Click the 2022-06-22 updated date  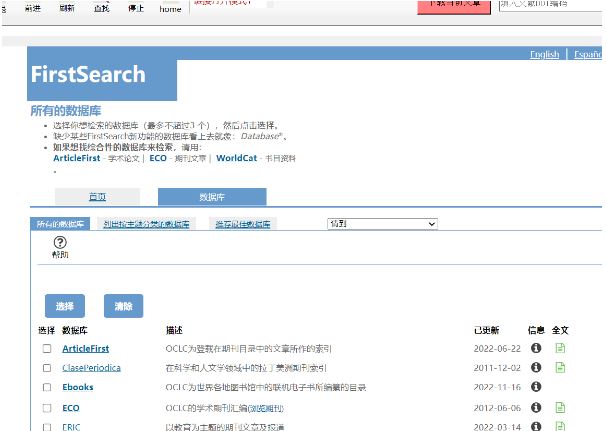click(x=497, y=349)
